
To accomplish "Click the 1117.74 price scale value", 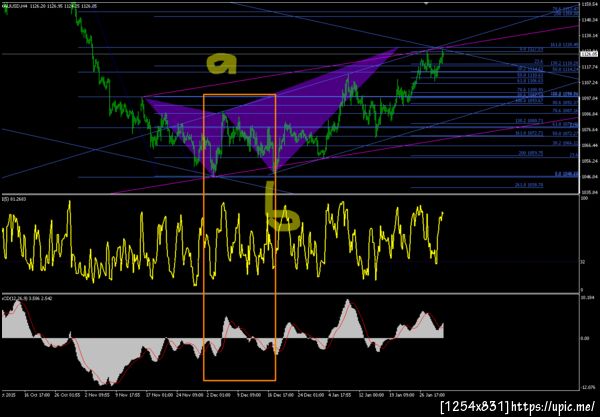I will pos(590,67).
